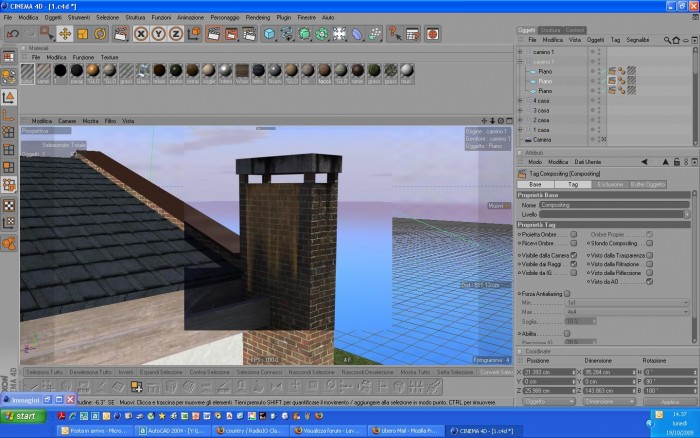This screenshot has height=438, width=700.
Task: Click the search icon in object manager
Action: pos(667,40)
